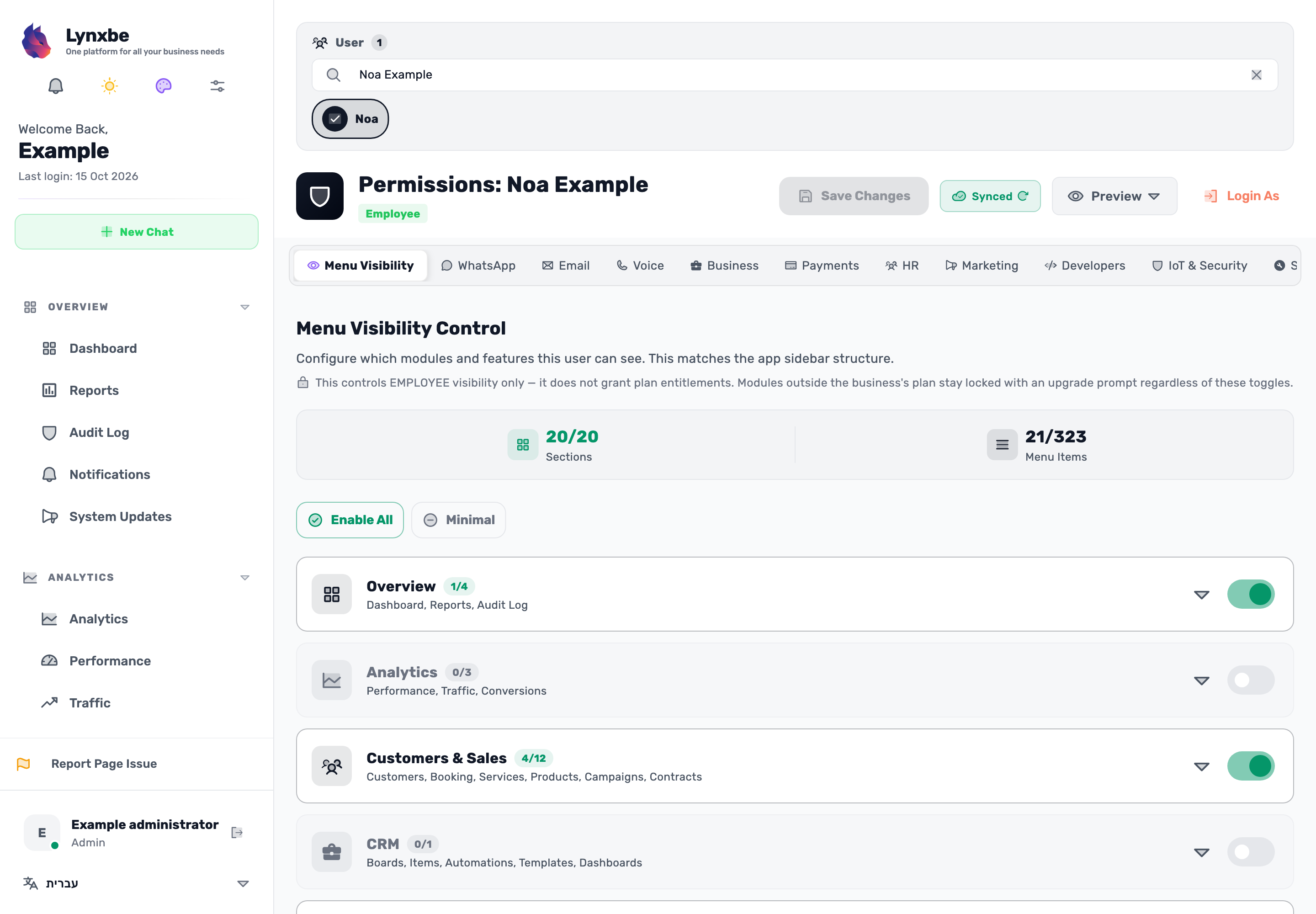Uncheck the Noa user chip

coord(350,119)
